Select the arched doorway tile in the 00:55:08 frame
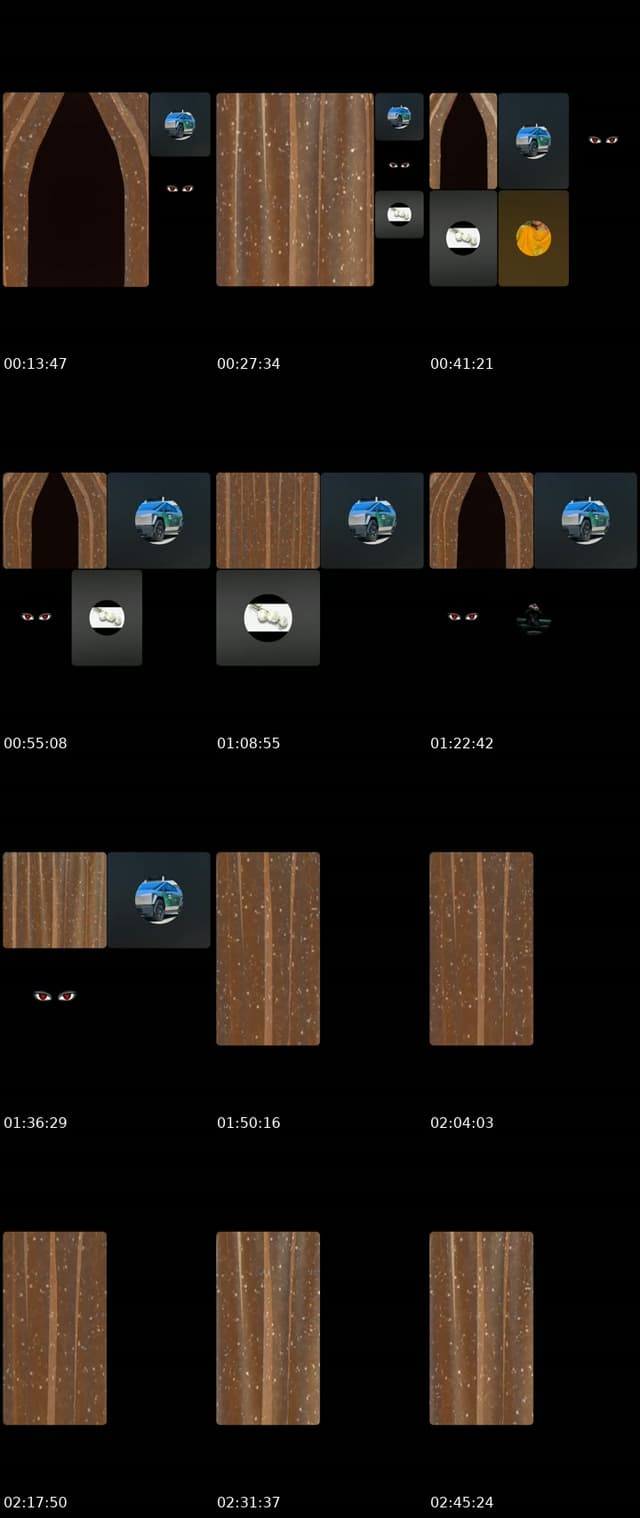Image resolution: width=640 pixels, height=1518 pixels. pos(55,521)
